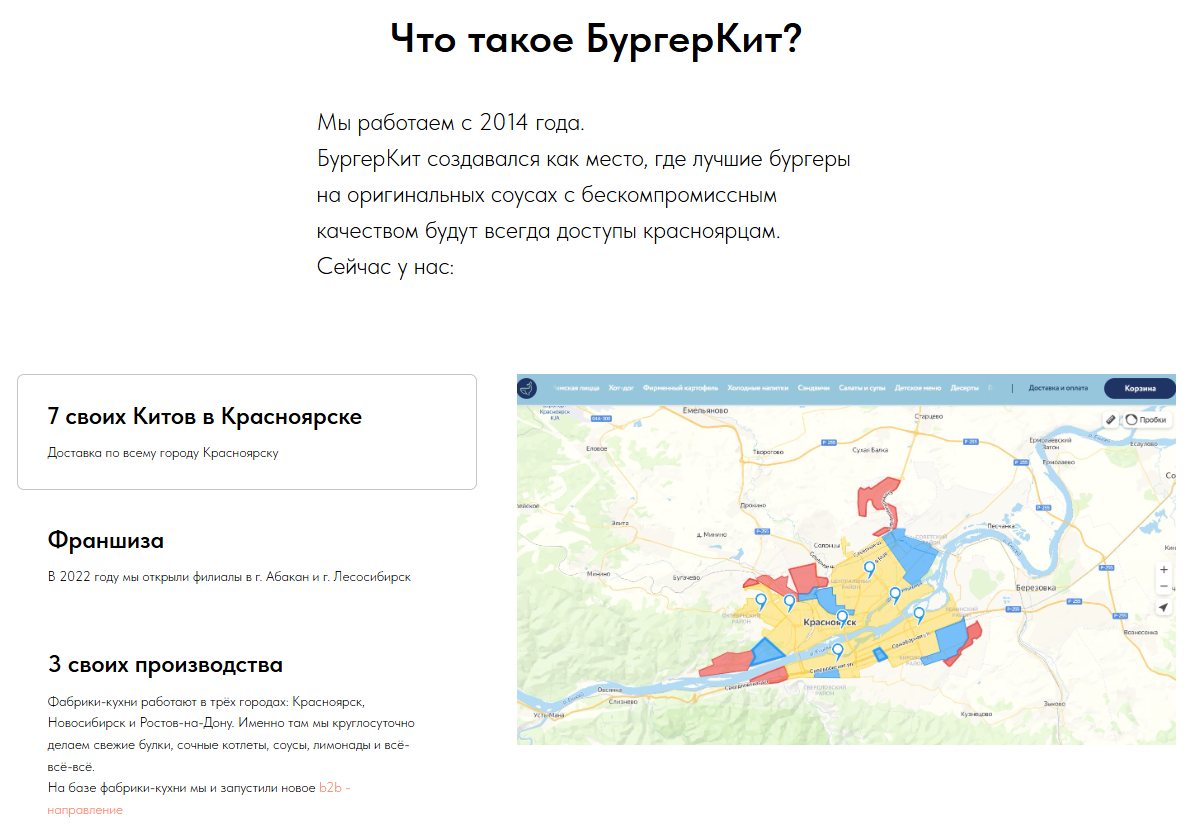Click the Песчанка label on the map

click(1001, 526)
